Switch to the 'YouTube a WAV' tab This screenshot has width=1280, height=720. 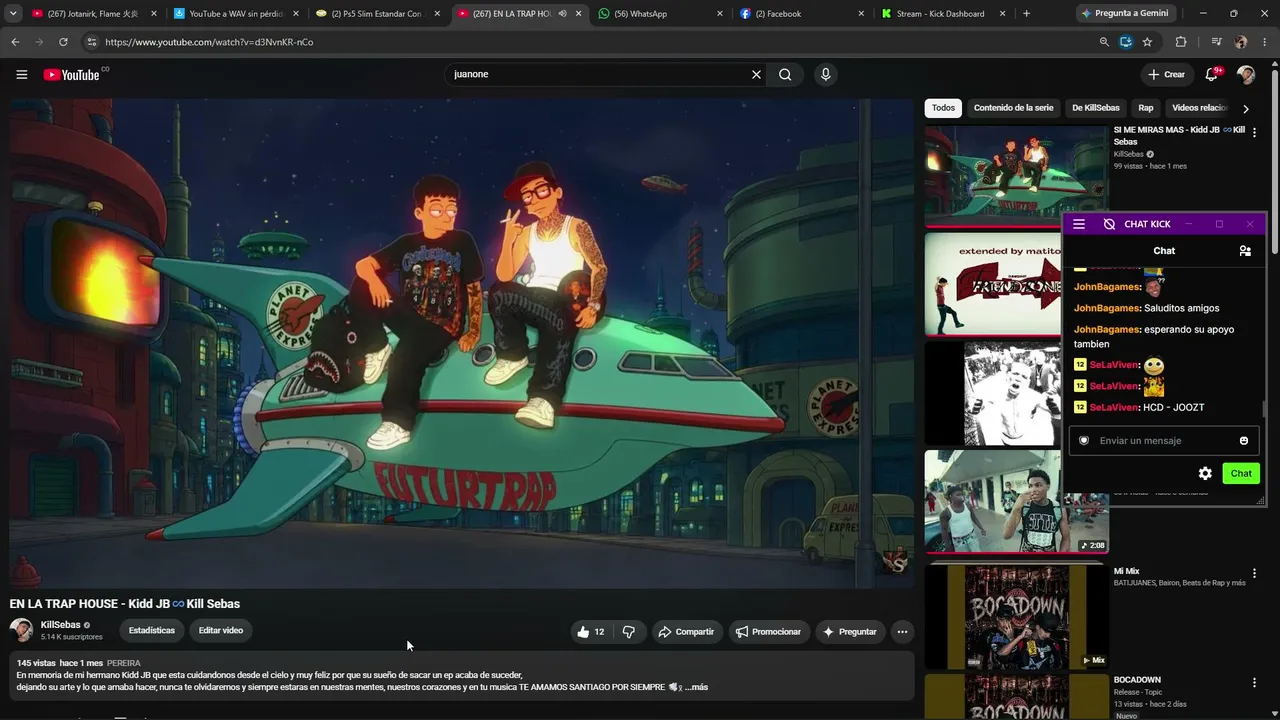tap(236, 14)
